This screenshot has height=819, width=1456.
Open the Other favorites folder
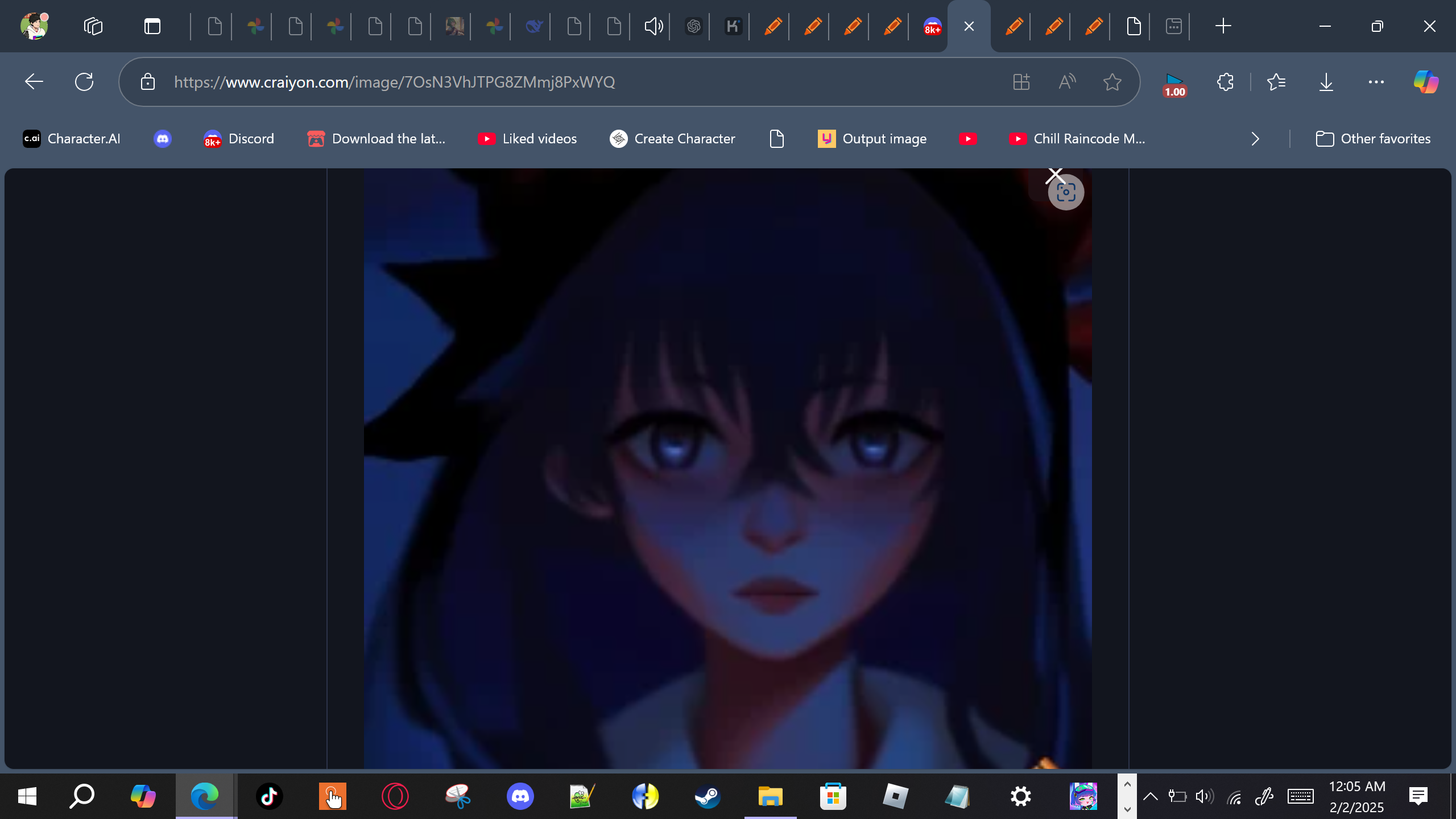pos(1373,139)
